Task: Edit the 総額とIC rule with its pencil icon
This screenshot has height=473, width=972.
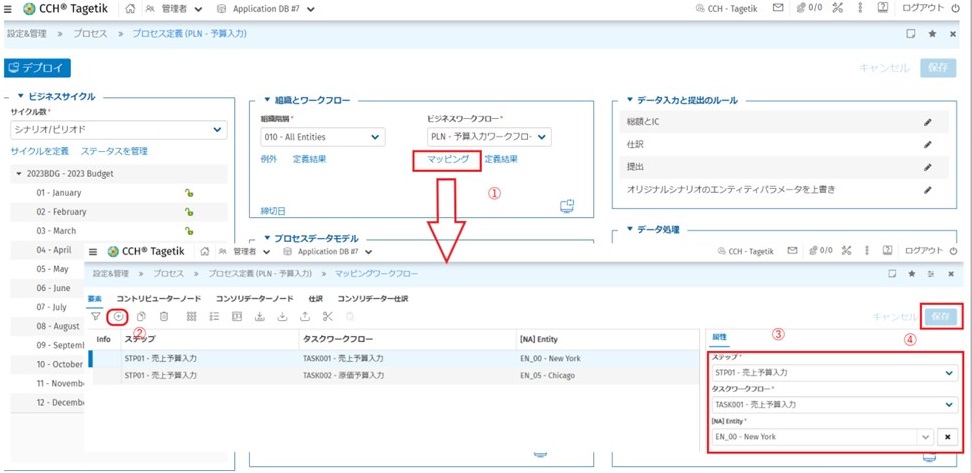Action: click(927, 122)
